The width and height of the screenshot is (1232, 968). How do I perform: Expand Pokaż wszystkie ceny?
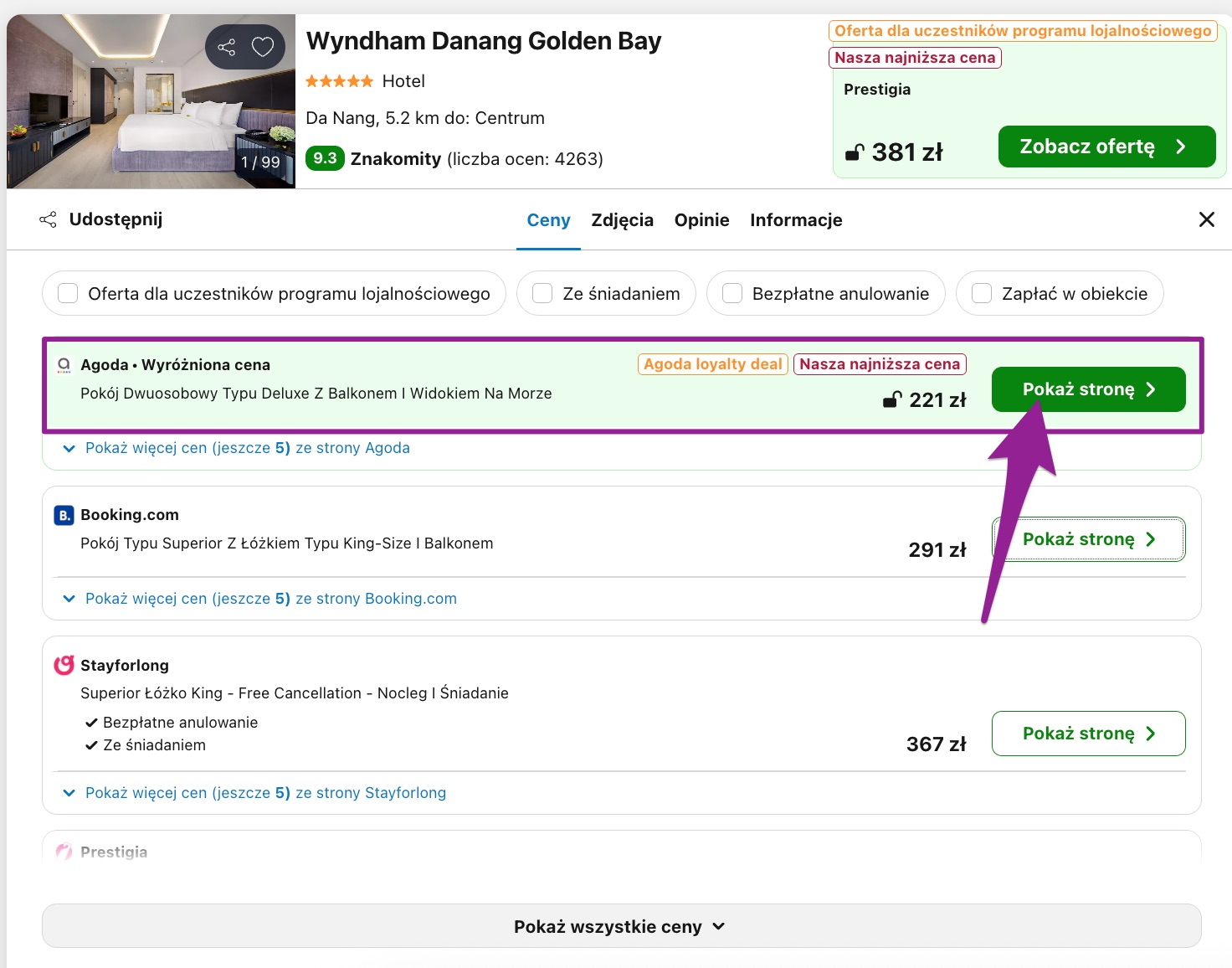621,926
